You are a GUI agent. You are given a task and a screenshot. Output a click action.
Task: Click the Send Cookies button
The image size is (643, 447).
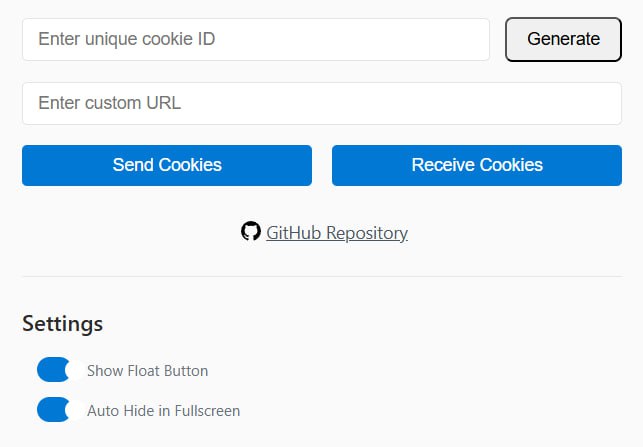click(167, 165)
